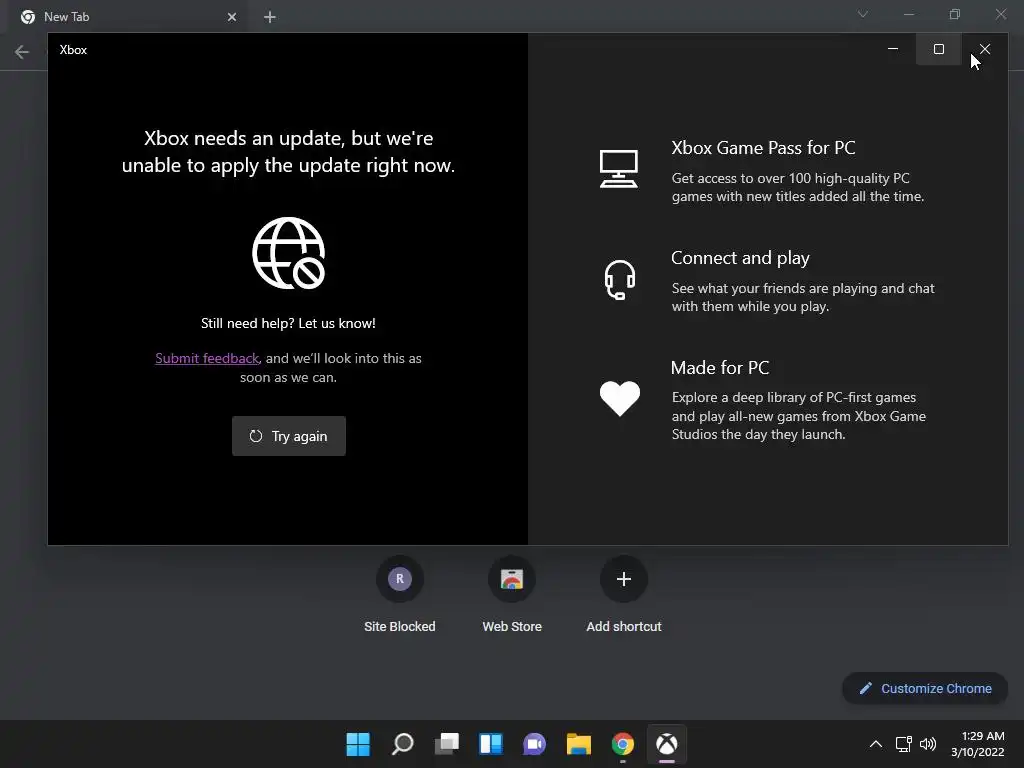Restore down the Chrome window

(x=955, y=14)
